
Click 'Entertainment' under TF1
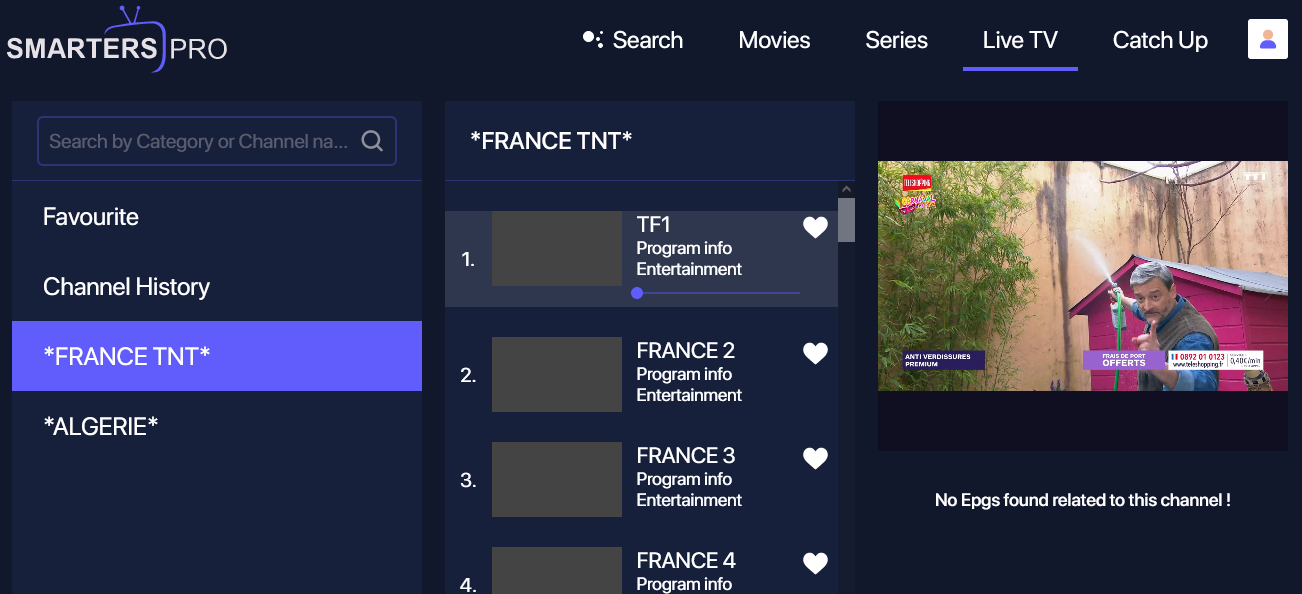(689, 269)
